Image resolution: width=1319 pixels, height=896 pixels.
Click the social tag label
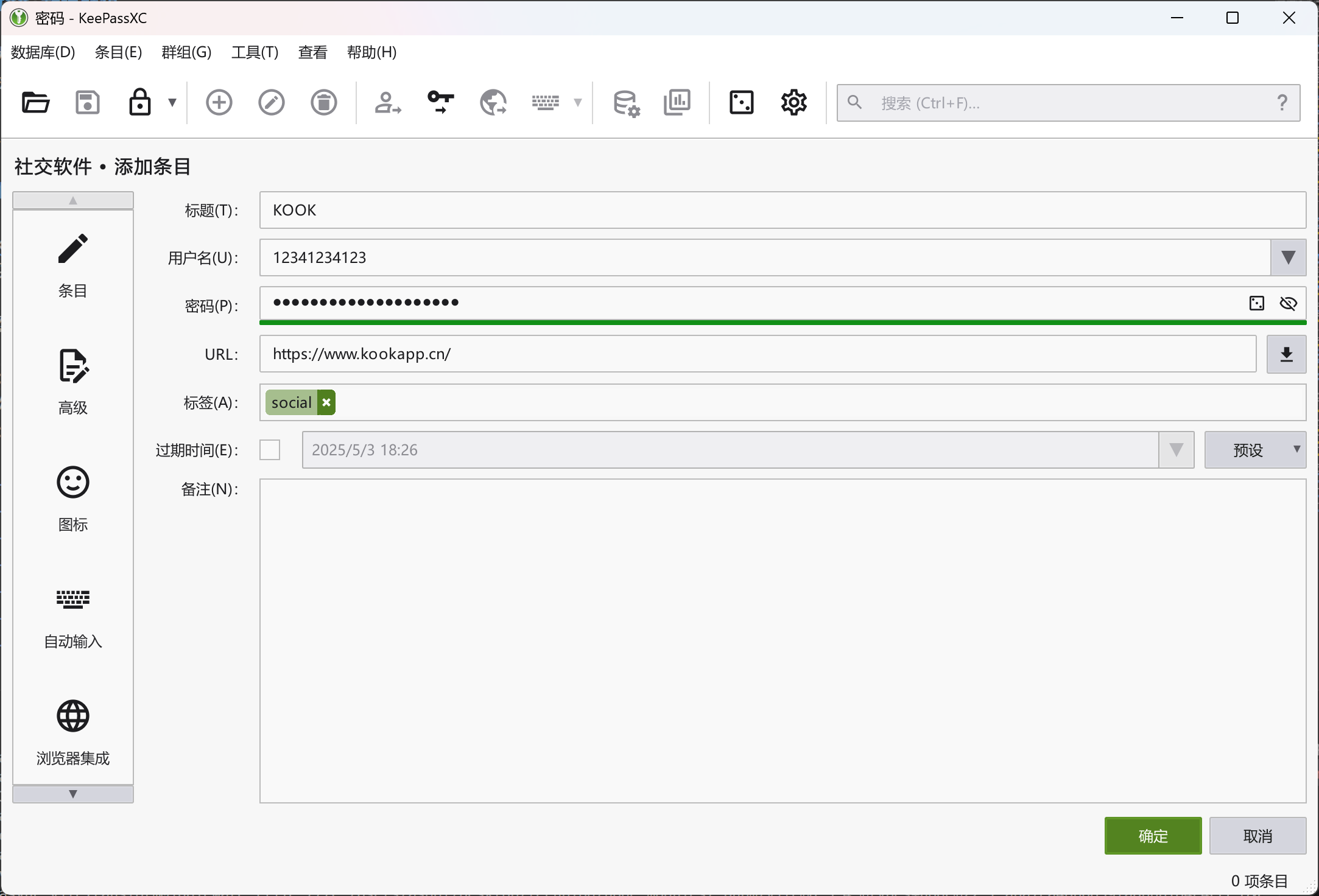tap(292, 402)
